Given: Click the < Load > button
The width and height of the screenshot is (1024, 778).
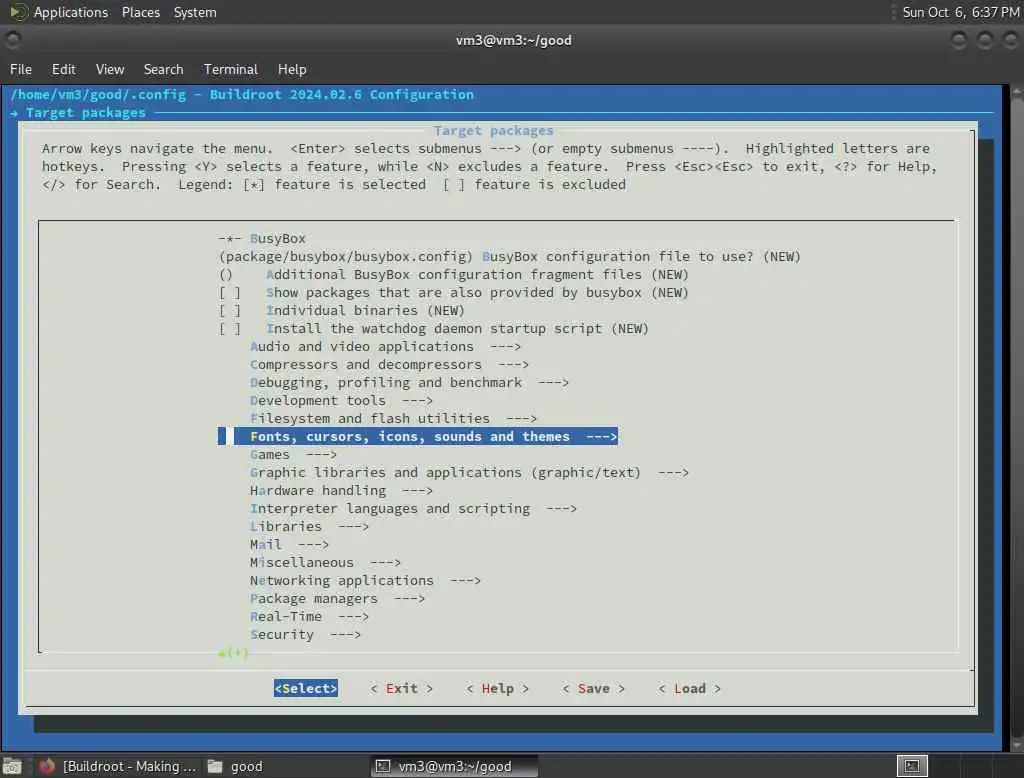Looking at the screenshot, I should (690, 689).
